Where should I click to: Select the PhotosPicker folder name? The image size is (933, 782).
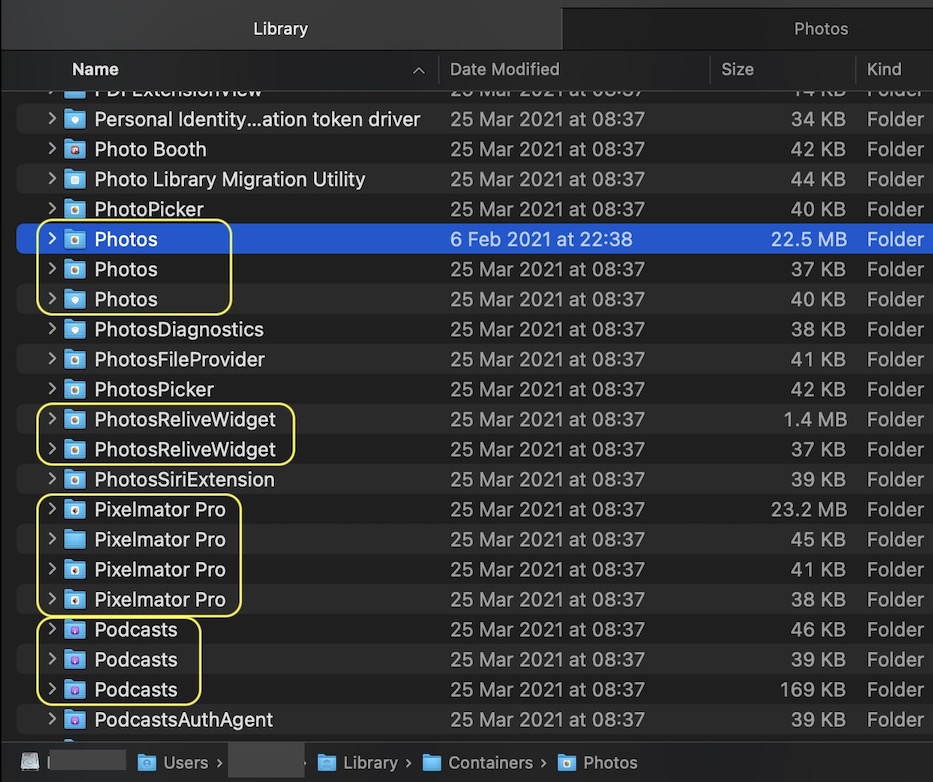[x=154, y=389]
